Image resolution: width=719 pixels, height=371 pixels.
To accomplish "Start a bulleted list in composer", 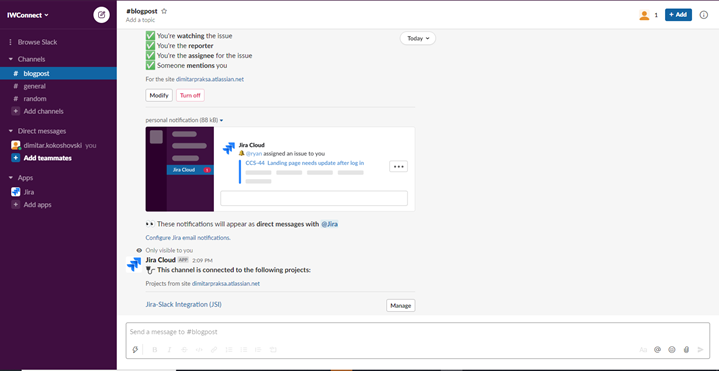I will 243,349.
